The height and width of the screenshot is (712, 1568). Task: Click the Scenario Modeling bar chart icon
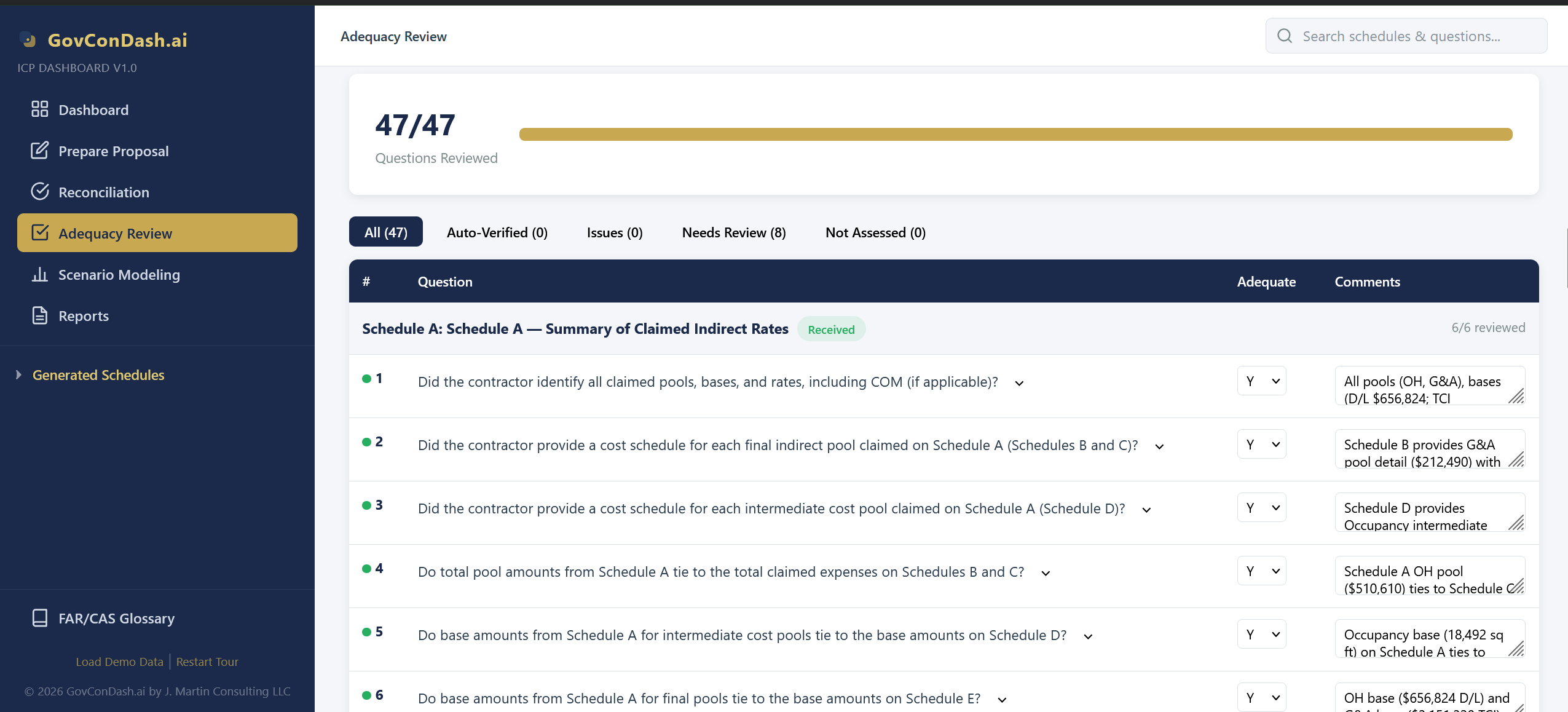coord(40,274)
